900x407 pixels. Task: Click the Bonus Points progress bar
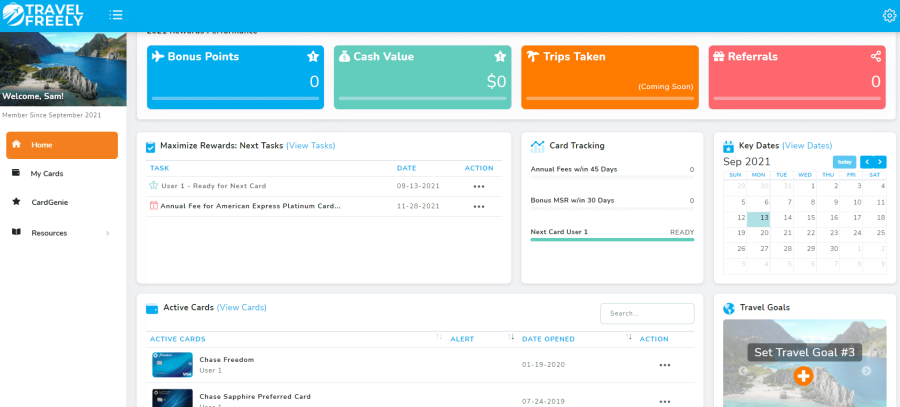coord(235,99)
